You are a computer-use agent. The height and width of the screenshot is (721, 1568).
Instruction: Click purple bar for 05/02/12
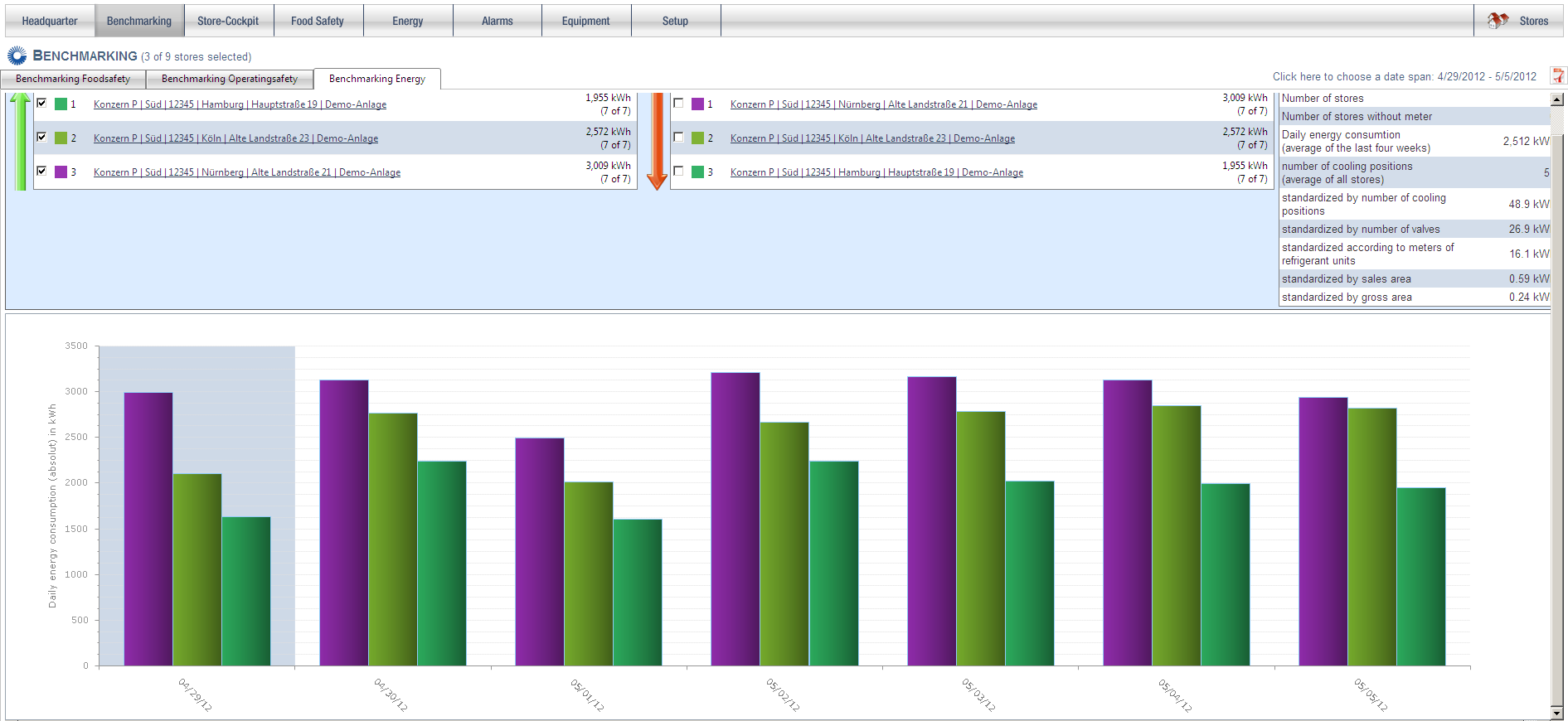click(x=735, y=519)
